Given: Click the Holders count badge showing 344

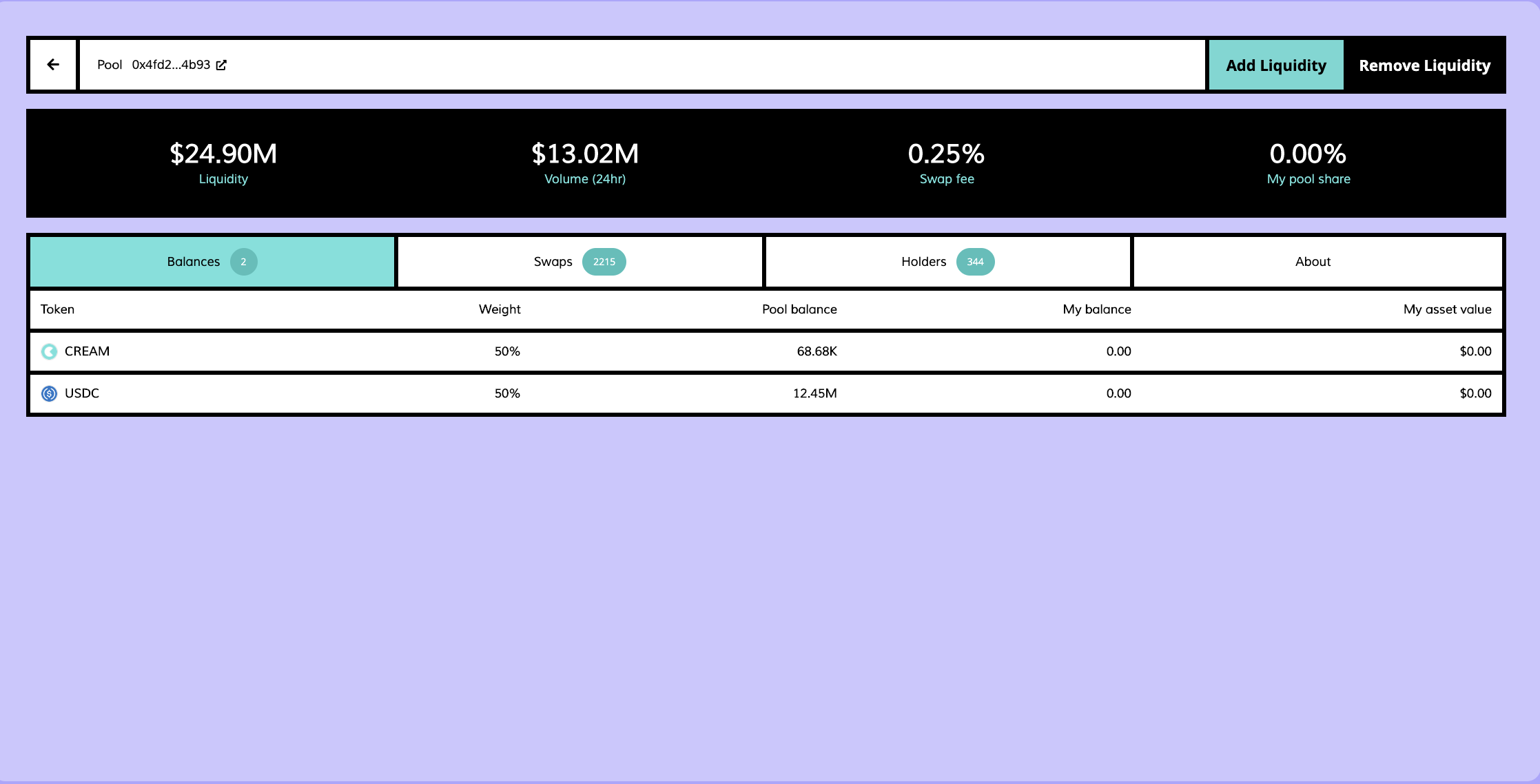Looking at the screenshot, I should tap(975, 262).
